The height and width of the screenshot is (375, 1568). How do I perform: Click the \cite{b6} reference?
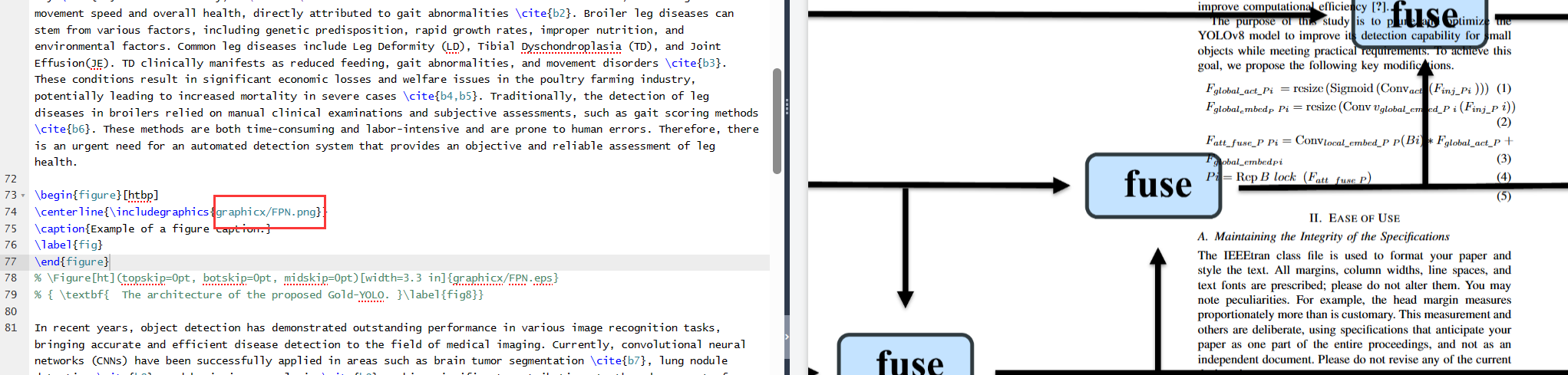click(65, 129)
